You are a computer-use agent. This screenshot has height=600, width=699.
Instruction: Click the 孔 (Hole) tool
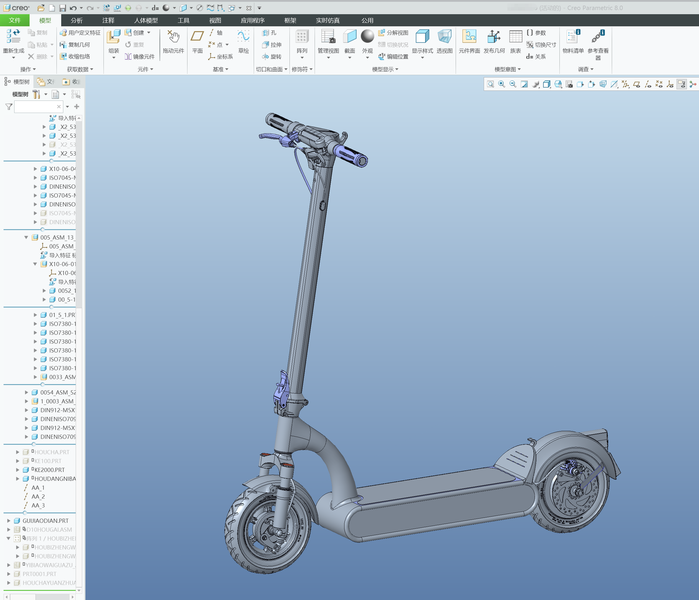(x=269, y=33)
